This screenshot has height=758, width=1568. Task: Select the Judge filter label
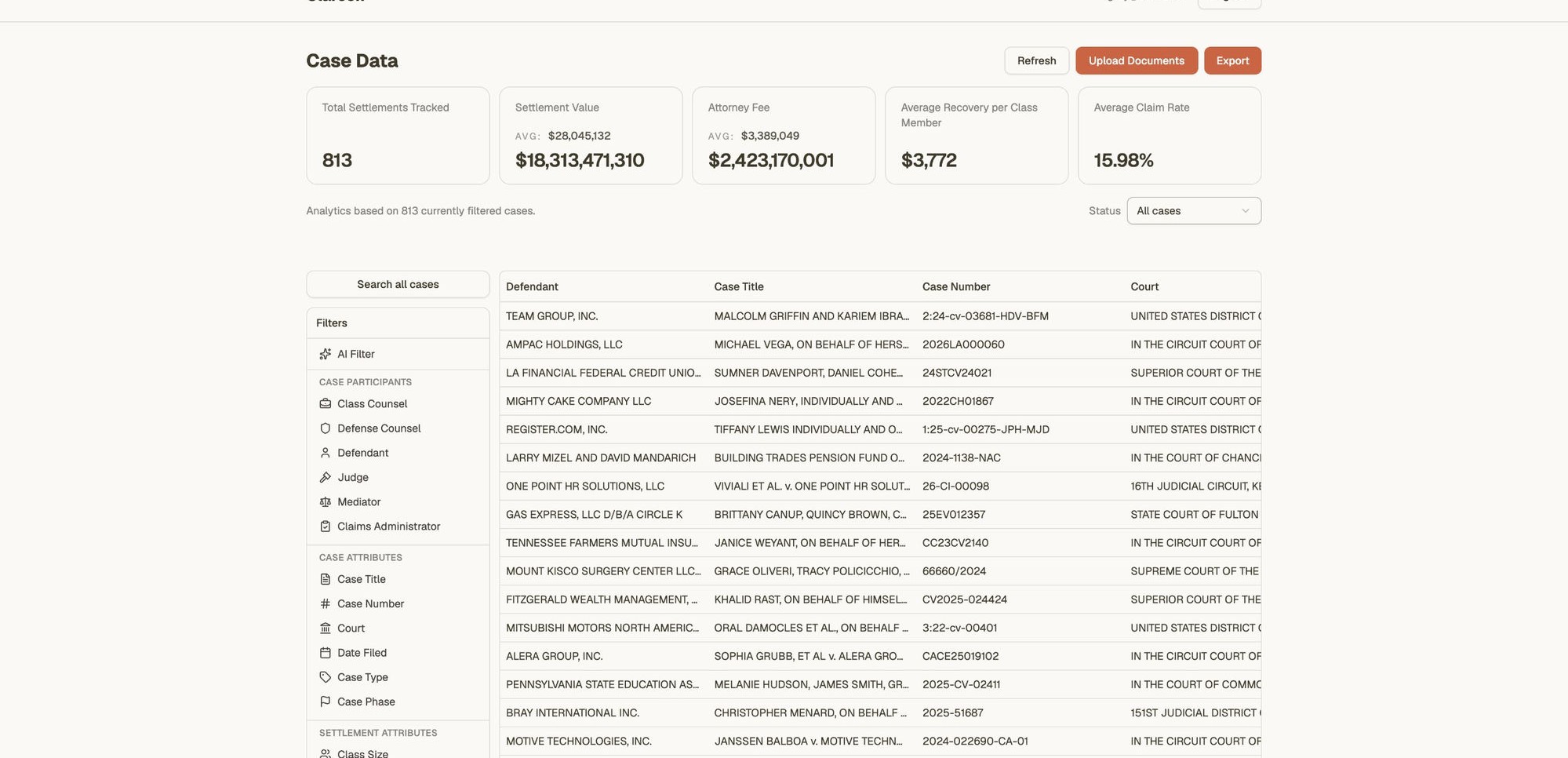pyautogui.click(x=353, y=477)
